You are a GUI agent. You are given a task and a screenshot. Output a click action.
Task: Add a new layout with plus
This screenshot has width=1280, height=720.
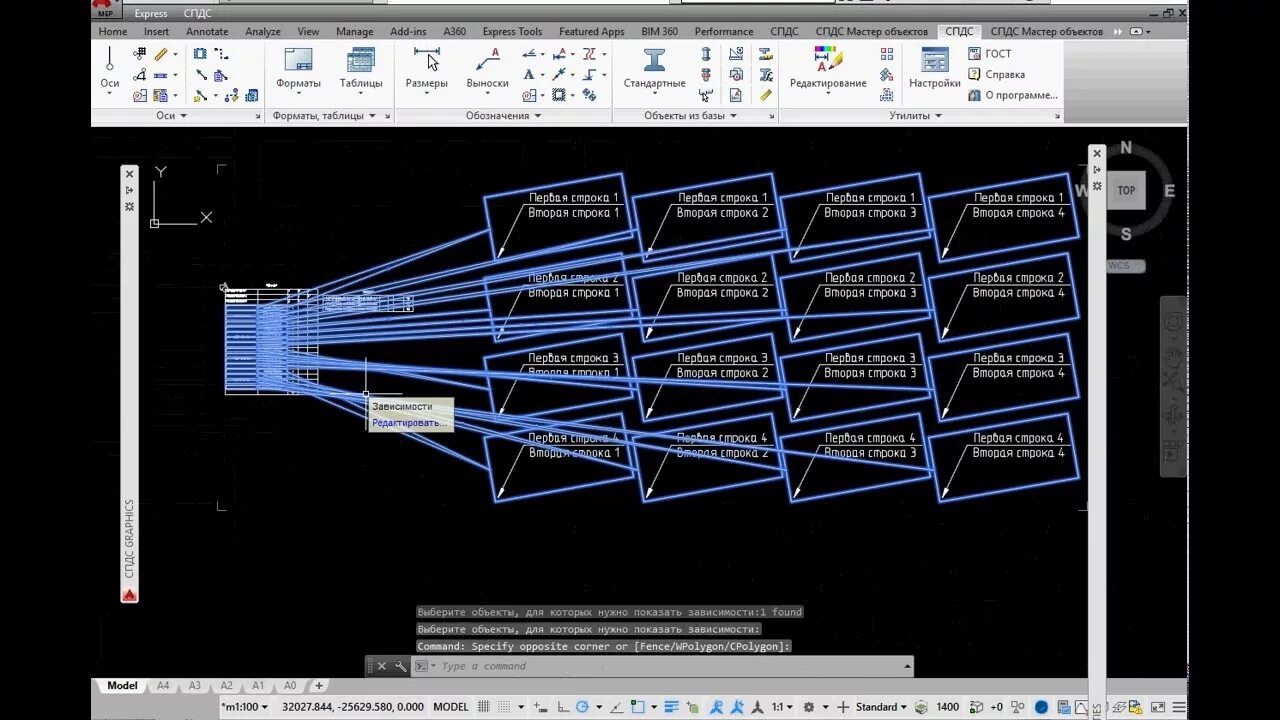coord(319,686)
